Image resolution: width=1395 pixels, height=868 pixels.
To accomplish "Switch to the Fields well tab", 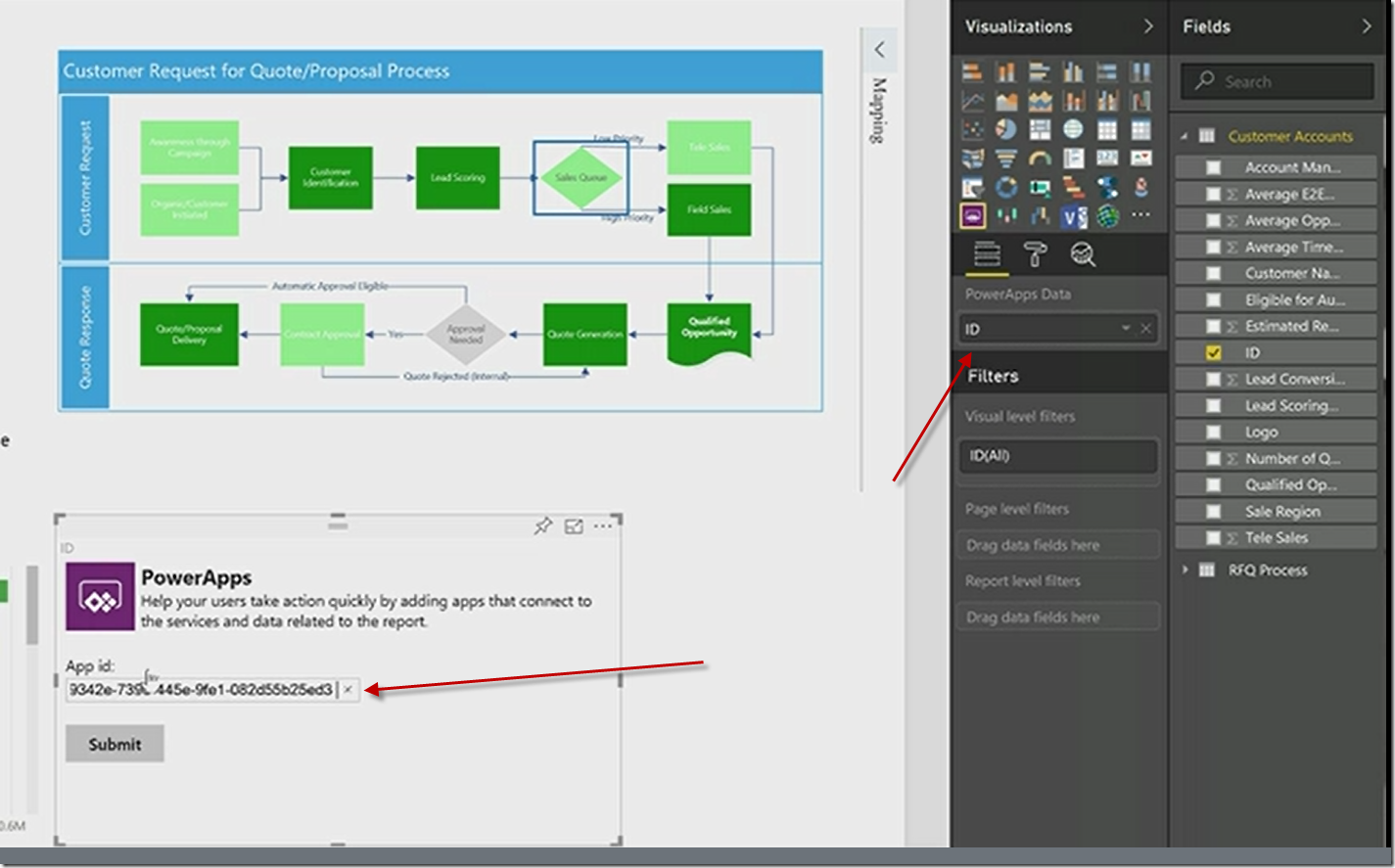I will point(987,254).
